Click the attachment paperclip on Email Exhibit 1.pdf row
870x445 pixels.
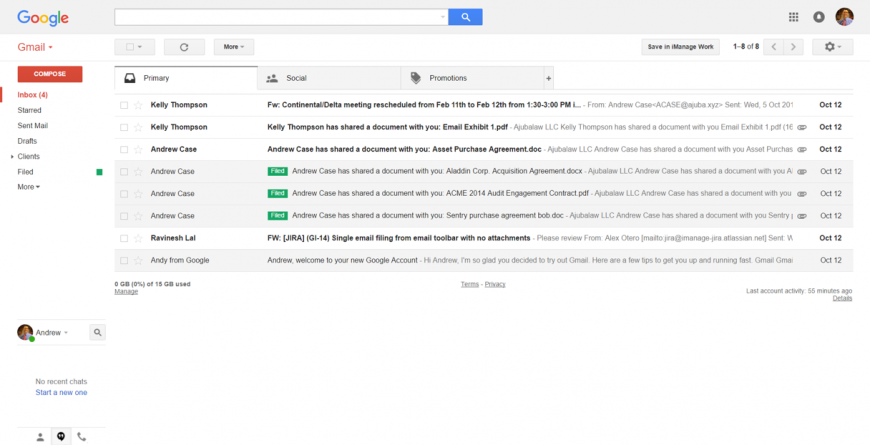pyautogui.click(x=802, y=127)
